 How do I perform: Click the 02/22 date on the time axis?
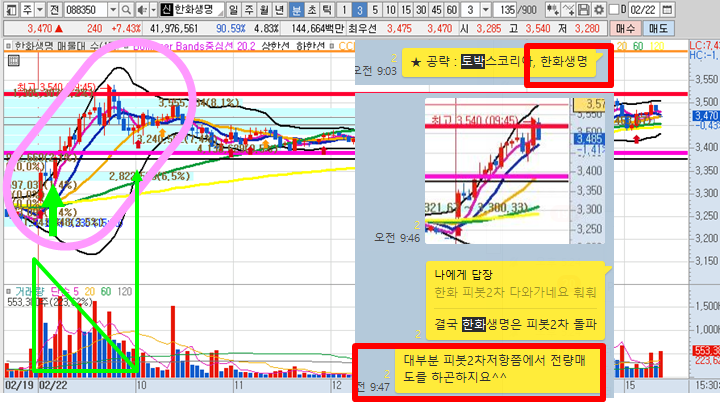[x=53, y=385]
